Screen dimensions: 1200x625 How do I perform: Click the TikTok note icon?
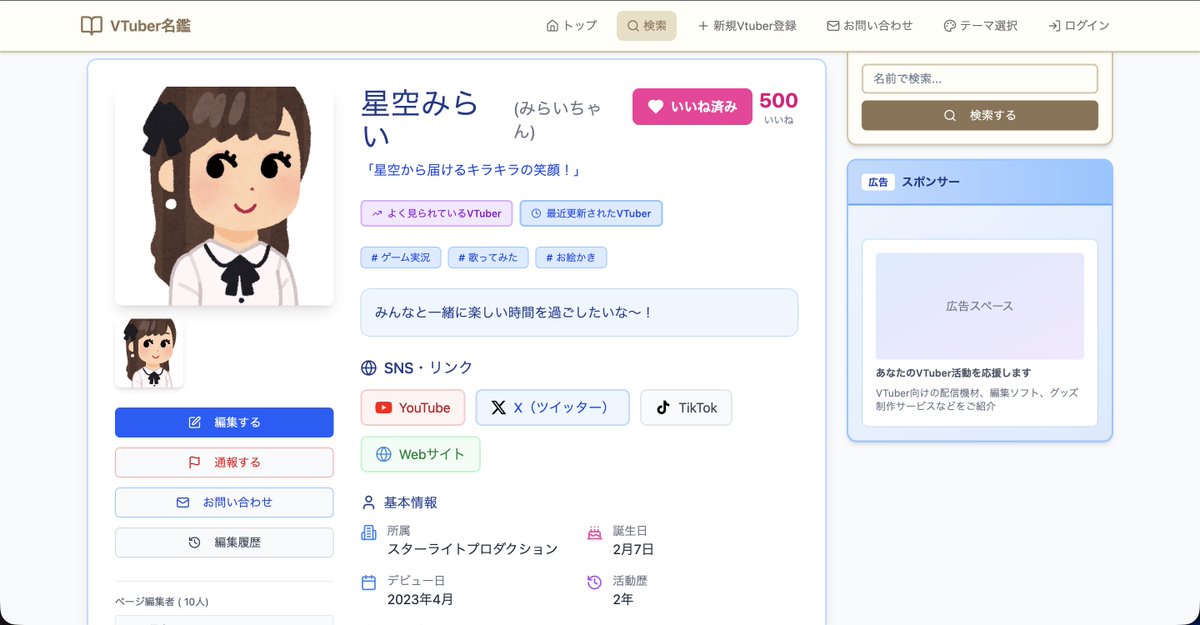pos(662,407)
